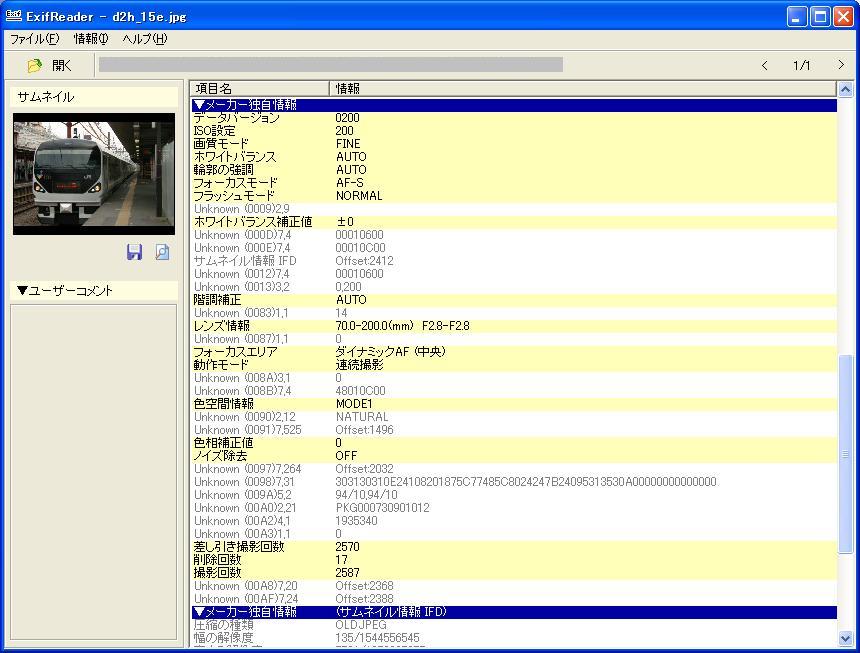Click scrollbar up arrow
Image resolution: width=860 pixels, height=653 pixels.
(x=845, y=89)
